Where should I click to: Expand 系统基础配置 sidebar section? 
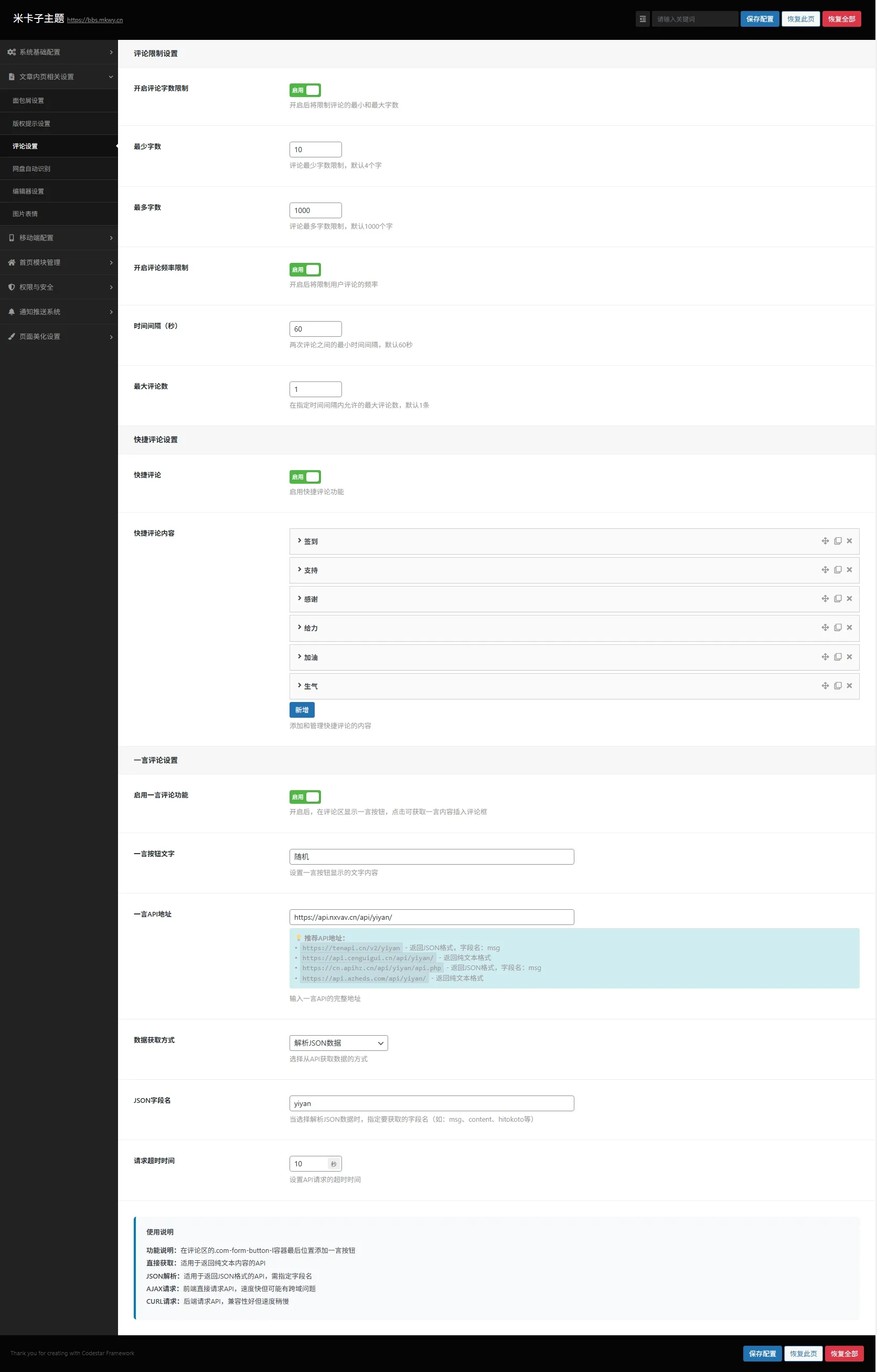(59, 52)
